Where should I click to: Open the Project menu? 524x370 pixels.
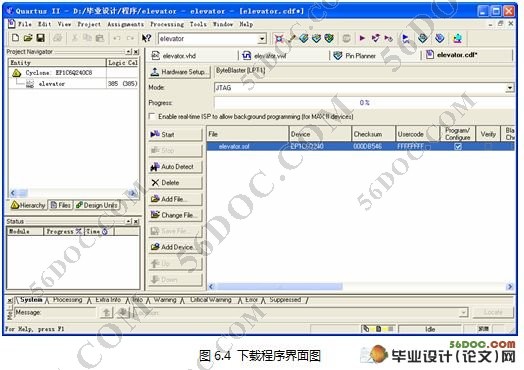(x=89, y=24)
